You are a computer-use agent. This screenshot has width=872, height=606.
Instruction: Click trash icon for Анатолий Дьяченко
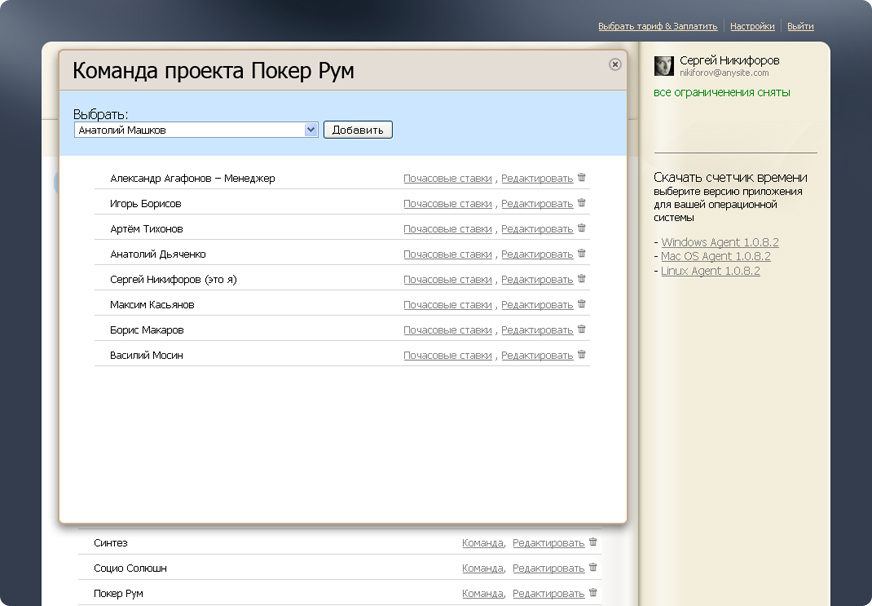[582, 254]
